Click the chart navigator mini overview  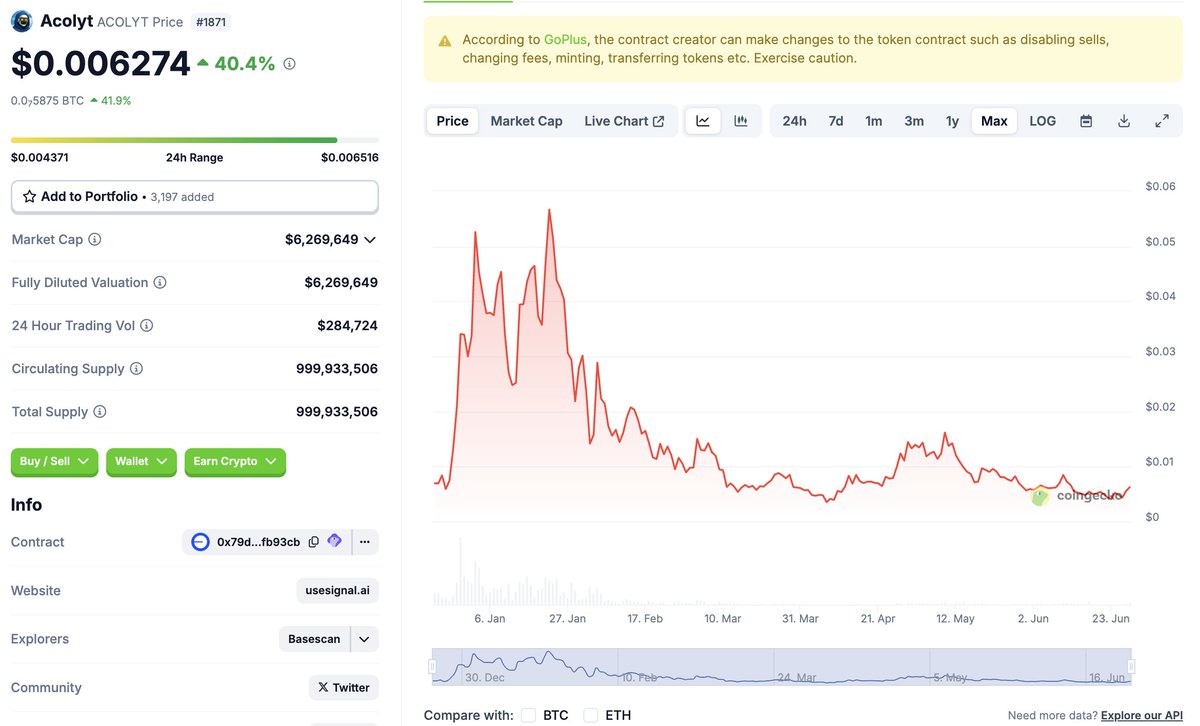tap(782, 666)
